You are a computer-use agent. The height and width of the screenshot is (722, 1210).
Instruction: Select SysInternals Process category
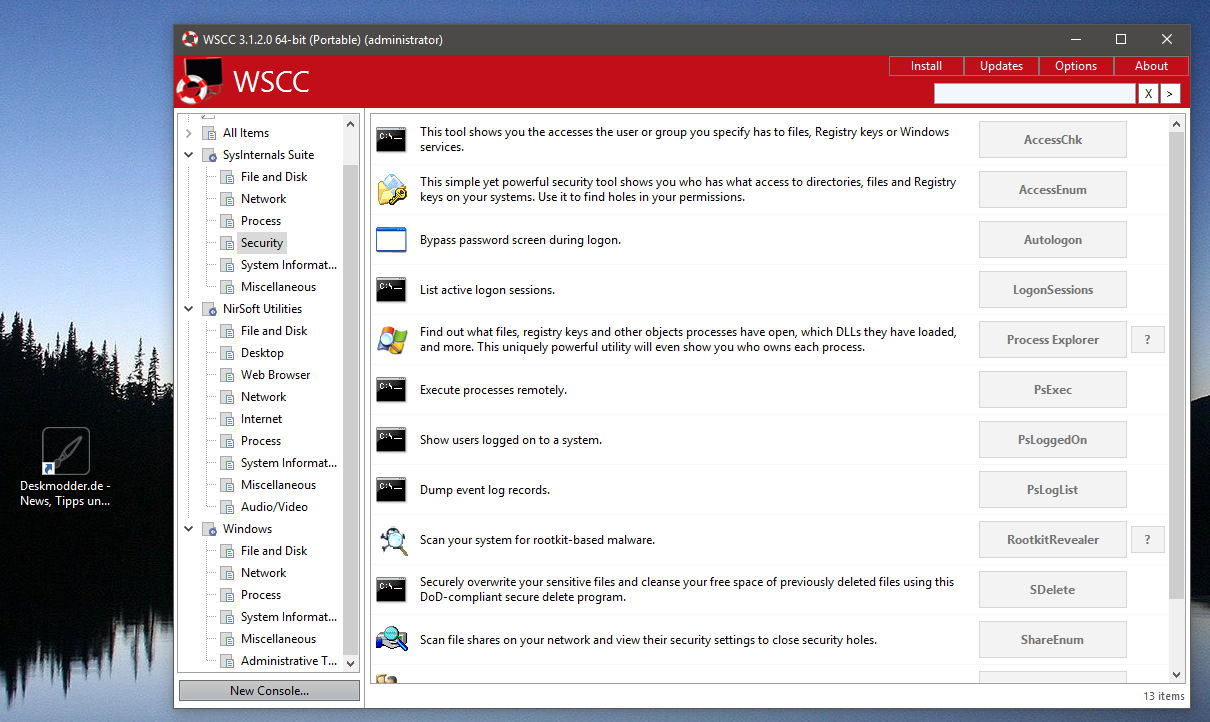[261, 221]
